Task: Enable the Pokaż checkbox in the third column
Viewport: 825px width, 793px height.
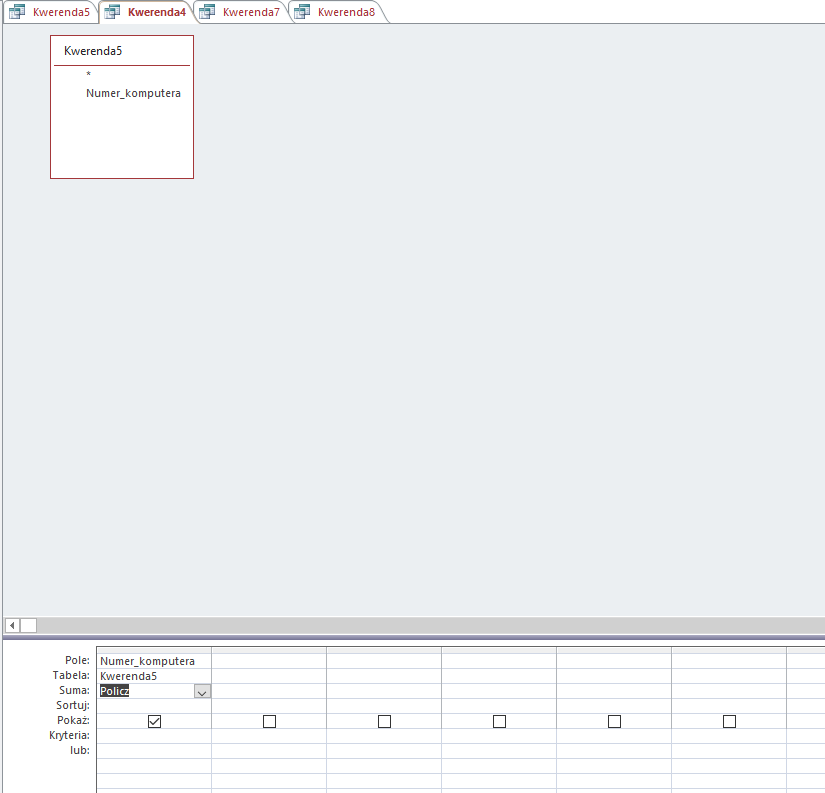Action: [x=385, y=721]
